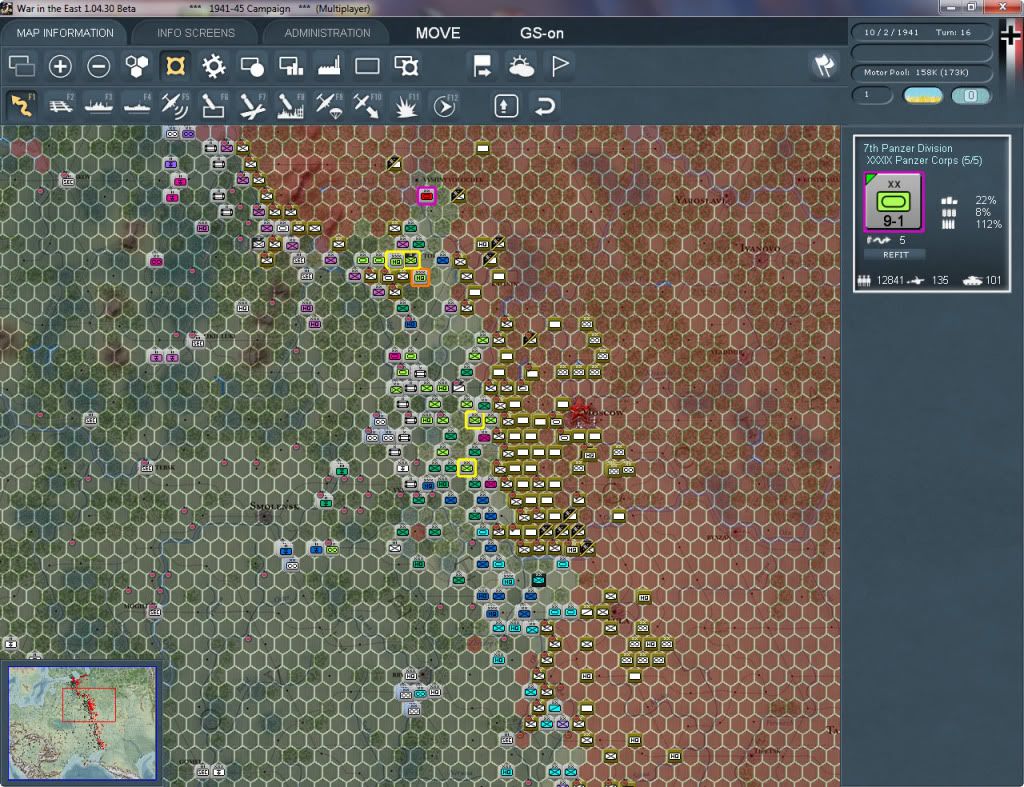1024x787 pixels.
Task: Zoom out with the minus icon
Action: click(x=99, y=66)
